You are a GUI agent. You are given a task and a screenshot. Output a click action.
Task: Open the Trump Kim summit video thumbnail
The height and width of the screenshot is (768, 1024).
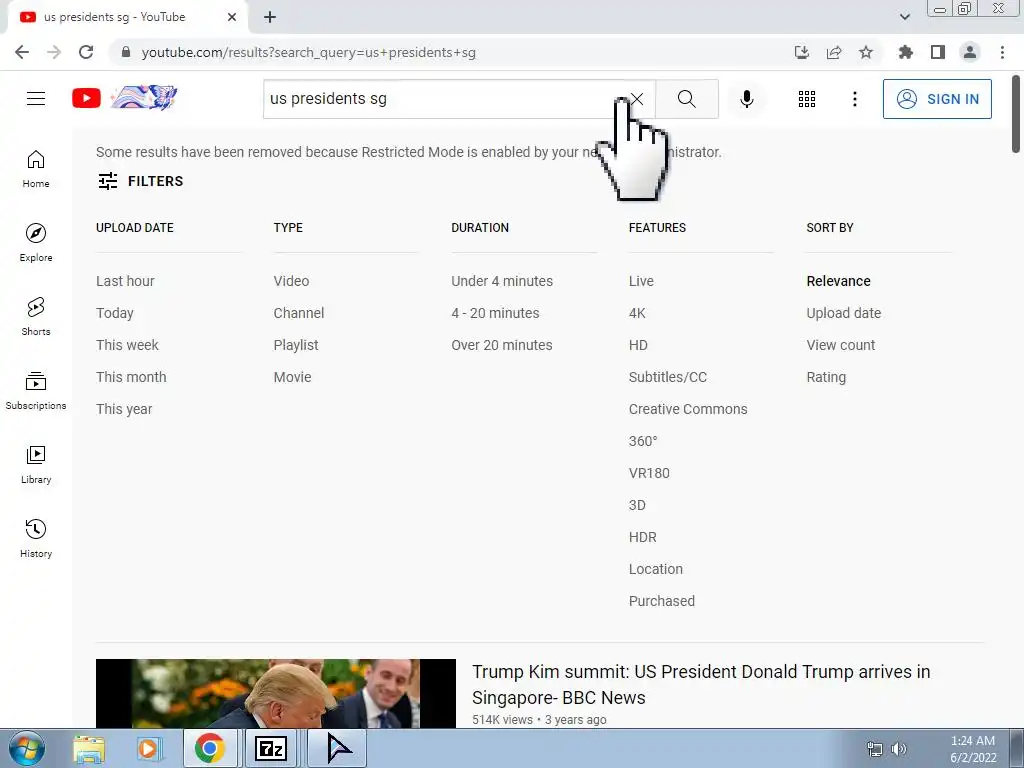click(x=276, y=694)
